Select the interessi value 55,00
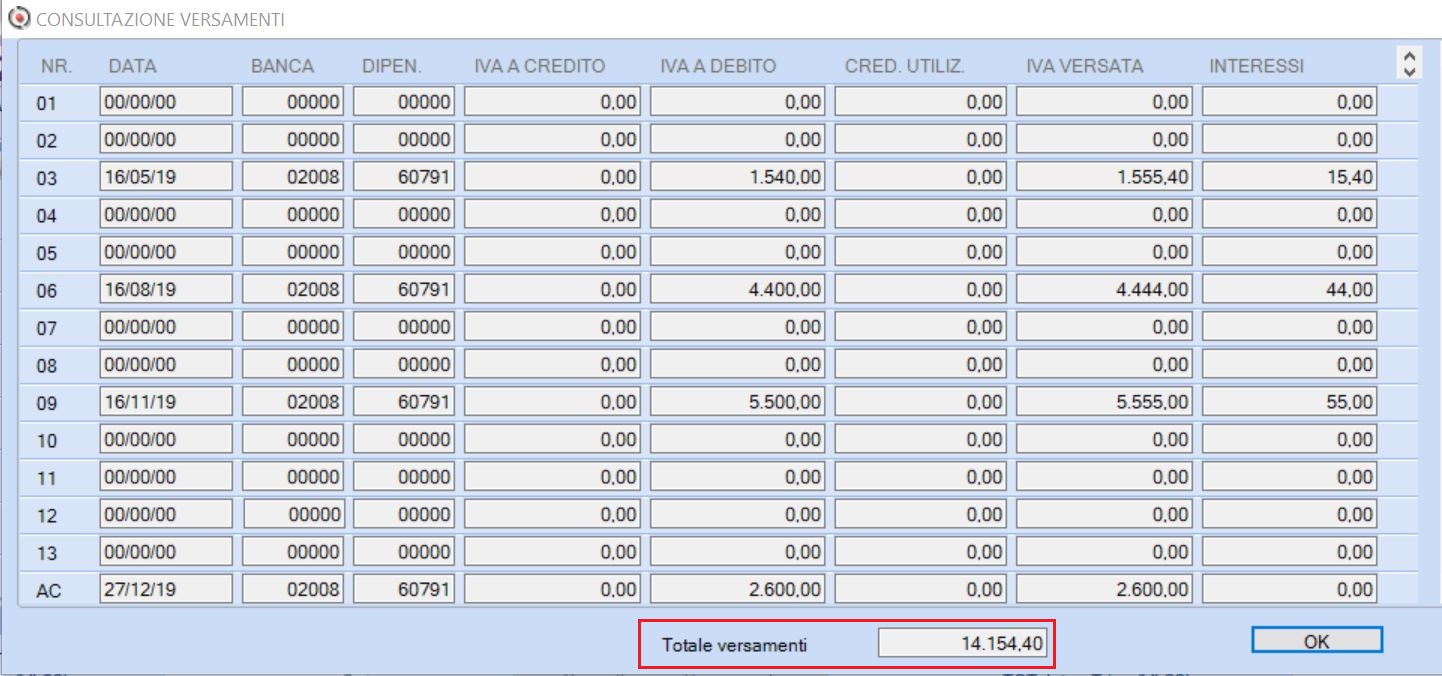The height and width of the screenshot is (676, 1442). point(1290,402)
